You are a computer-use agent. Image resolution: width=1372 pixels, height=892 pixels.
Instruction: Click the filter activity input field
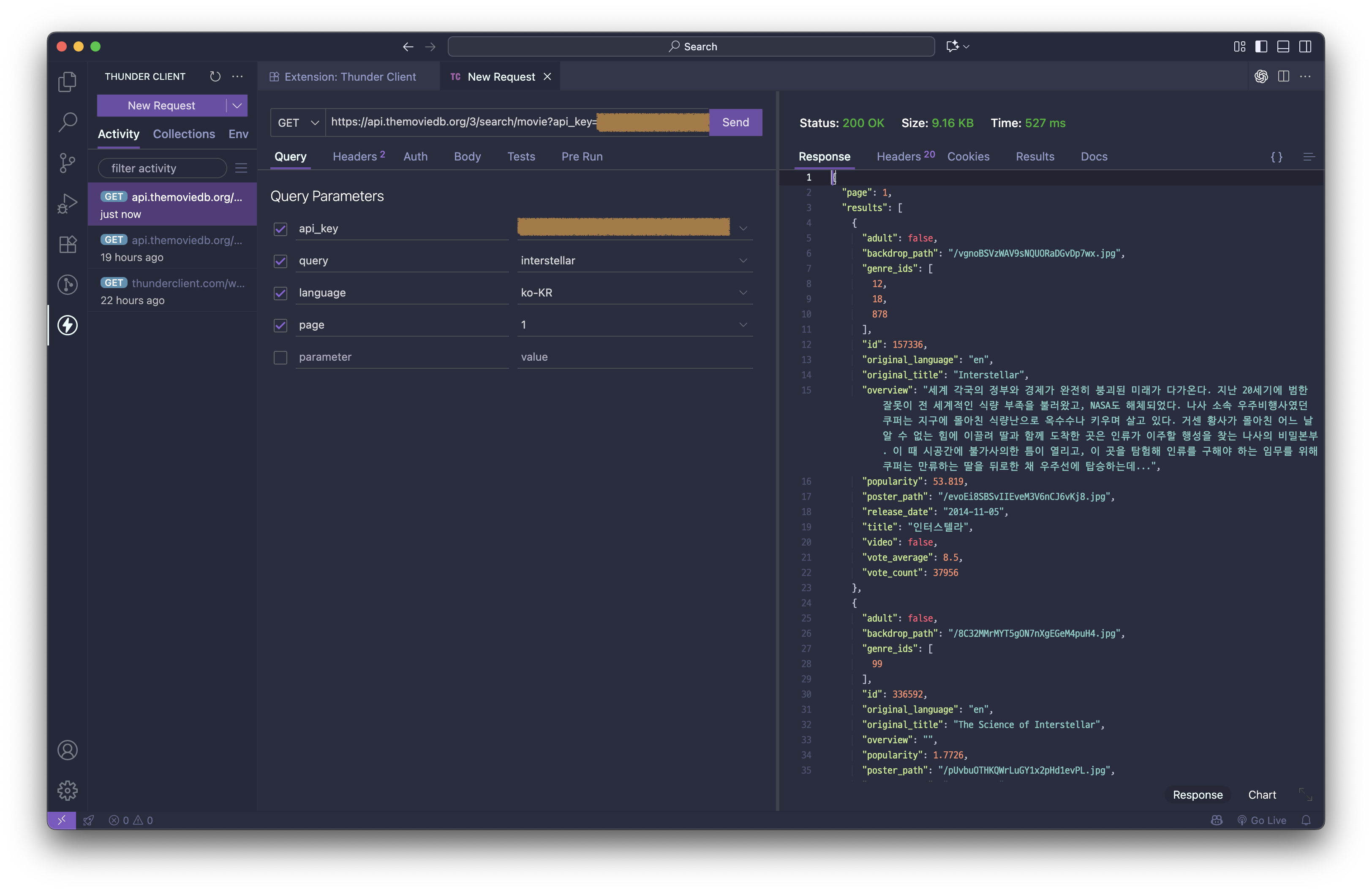[162, 168]
